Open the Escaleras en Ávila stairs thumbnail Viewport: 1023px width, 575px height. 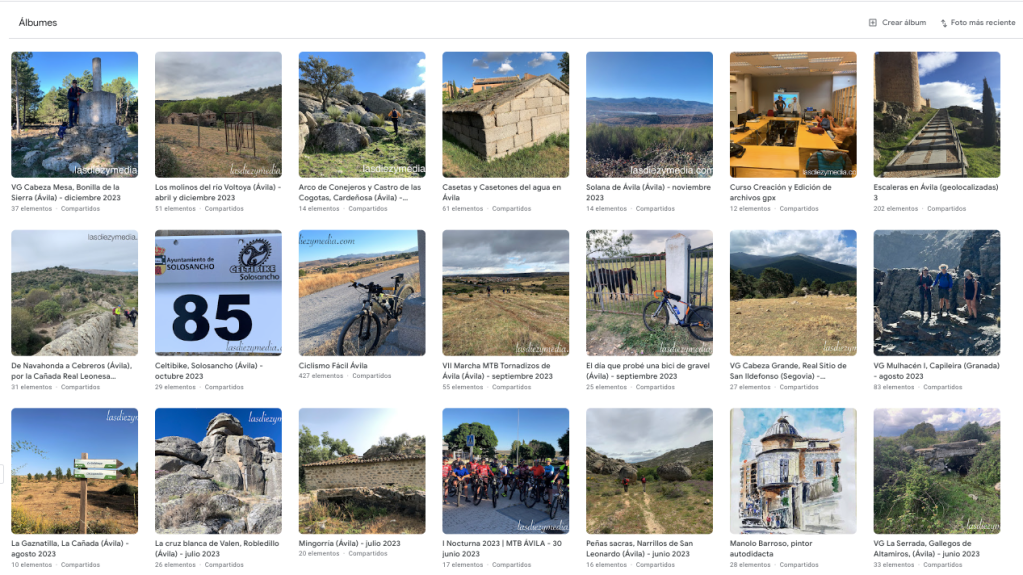coord(937,115)
